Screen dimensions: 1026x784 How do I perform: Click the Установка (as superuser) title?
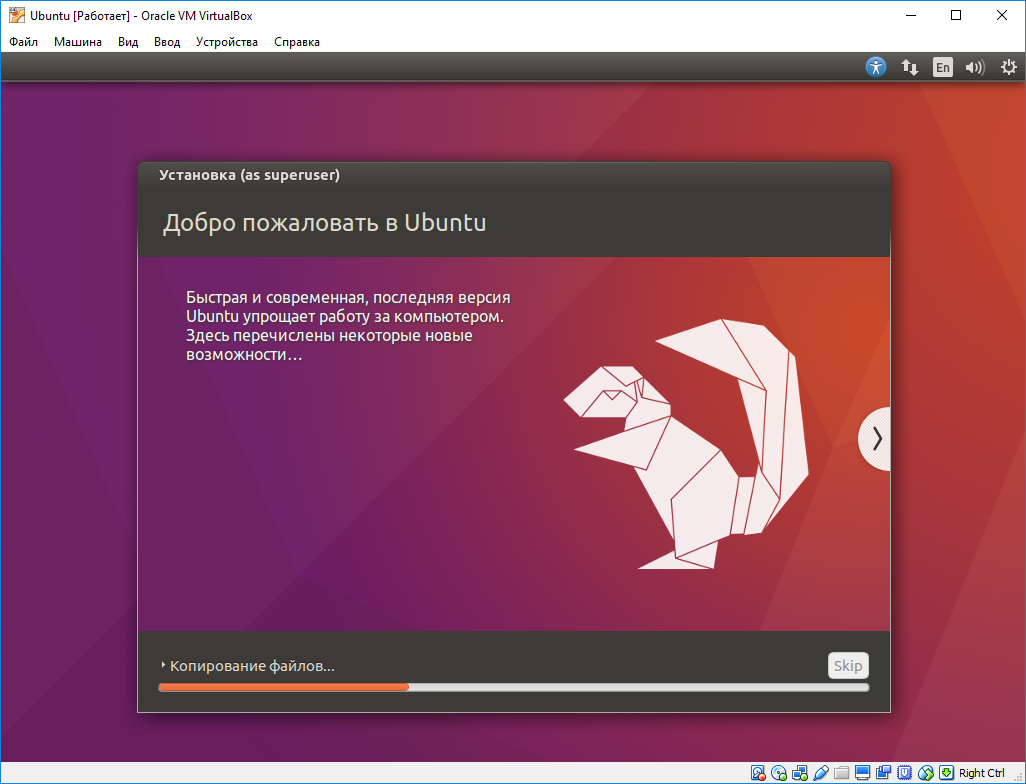[x=249, y=175]
